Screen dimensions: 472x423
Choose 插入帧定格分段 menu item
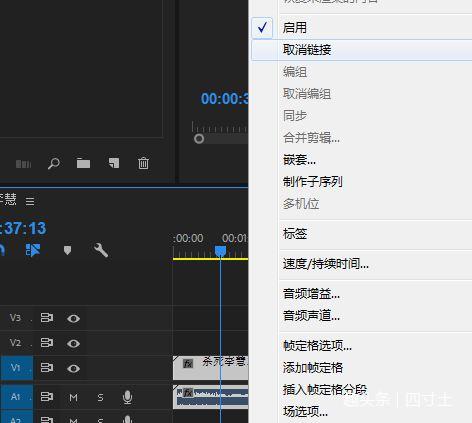(362, 390)
